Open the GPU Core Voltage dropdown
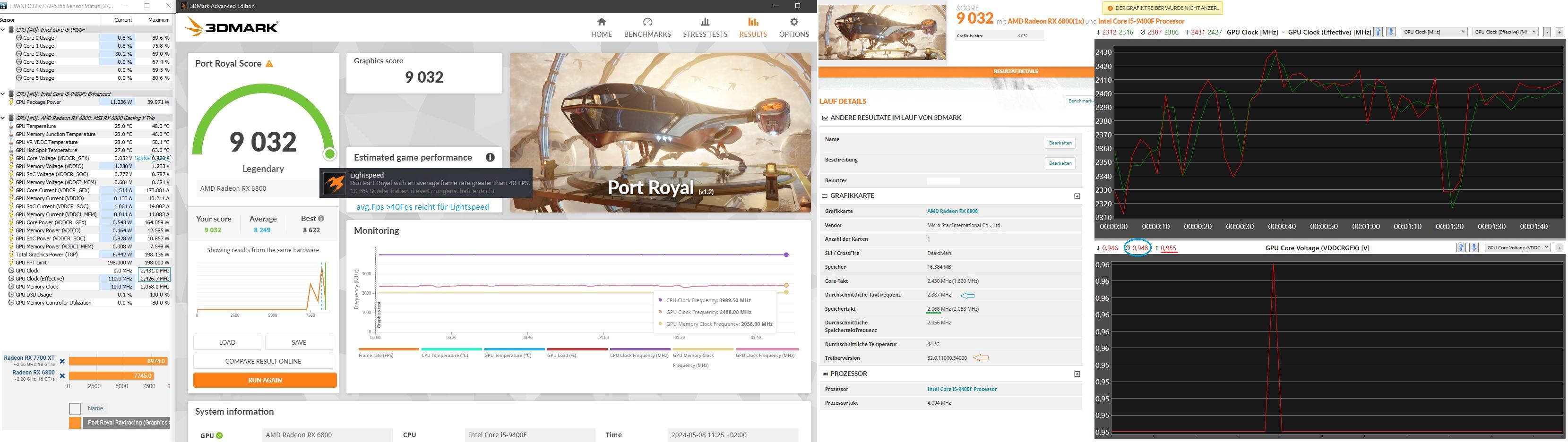Image resolution: width=1568 pixels, height=442 pixels. (1517, 247)
